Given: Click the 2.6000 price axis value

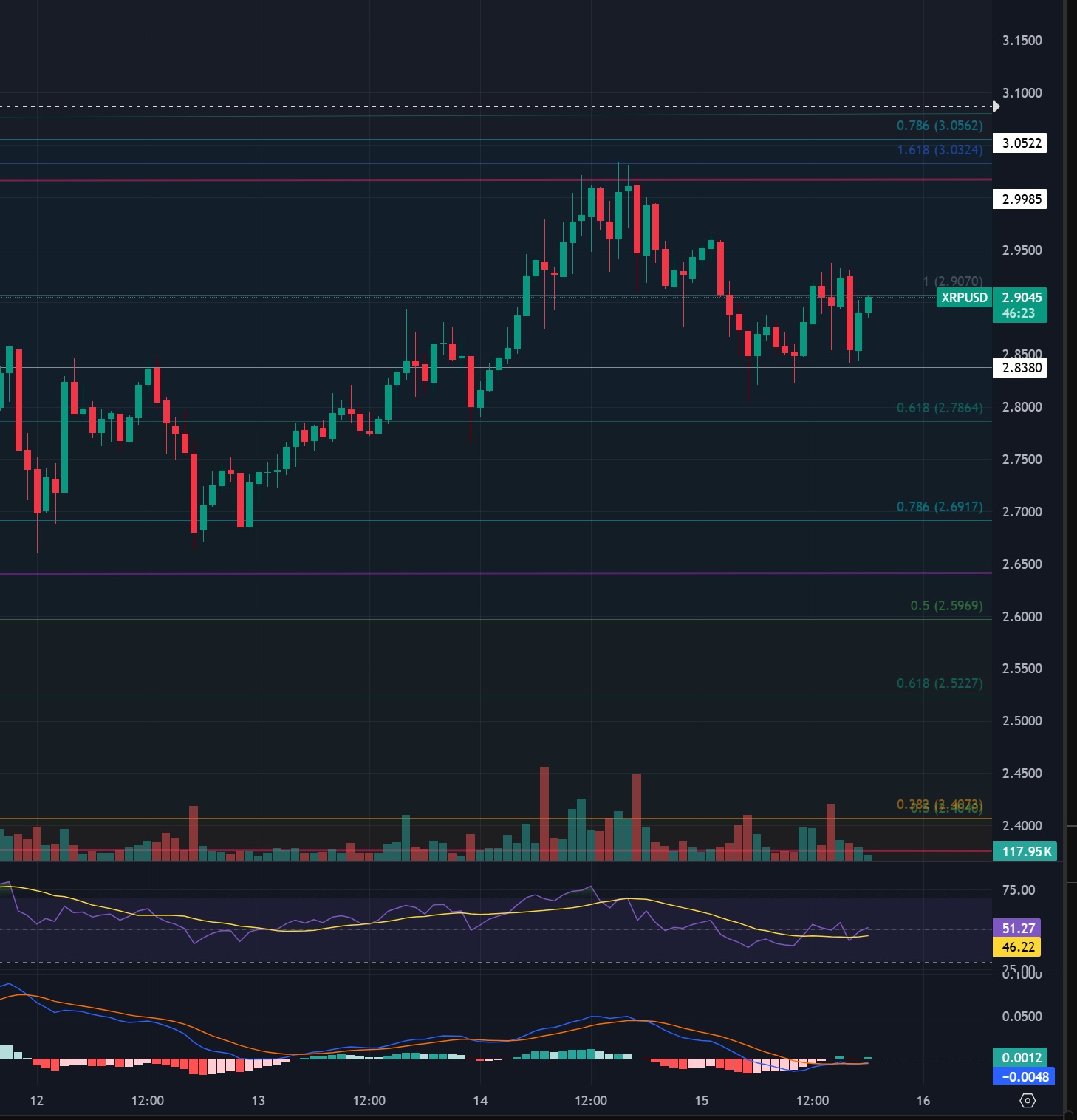Looking at the screenshot, I should coord(1022,617).
